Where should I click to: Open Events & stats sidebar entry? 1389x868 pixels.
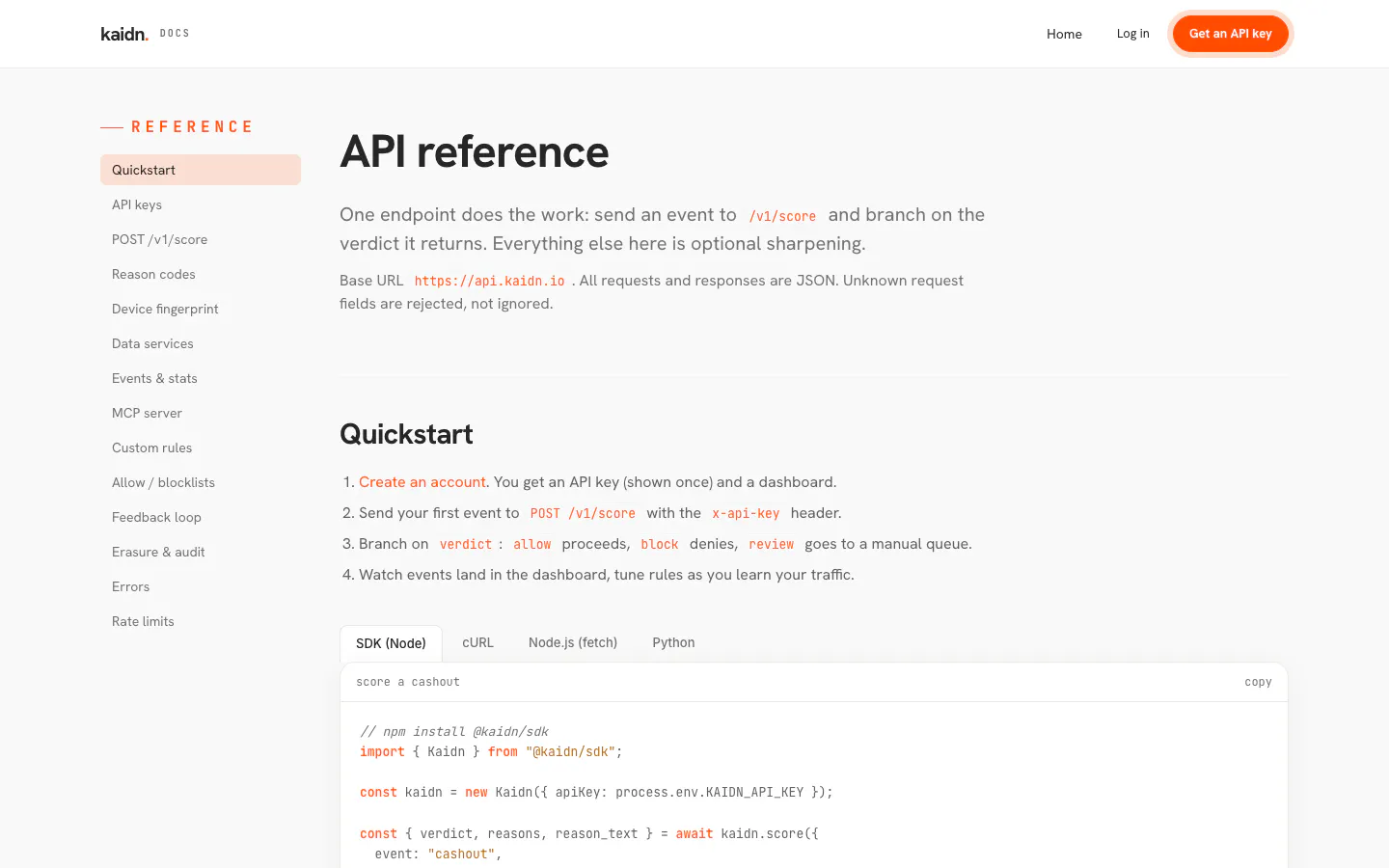click(x=201, y=378)
